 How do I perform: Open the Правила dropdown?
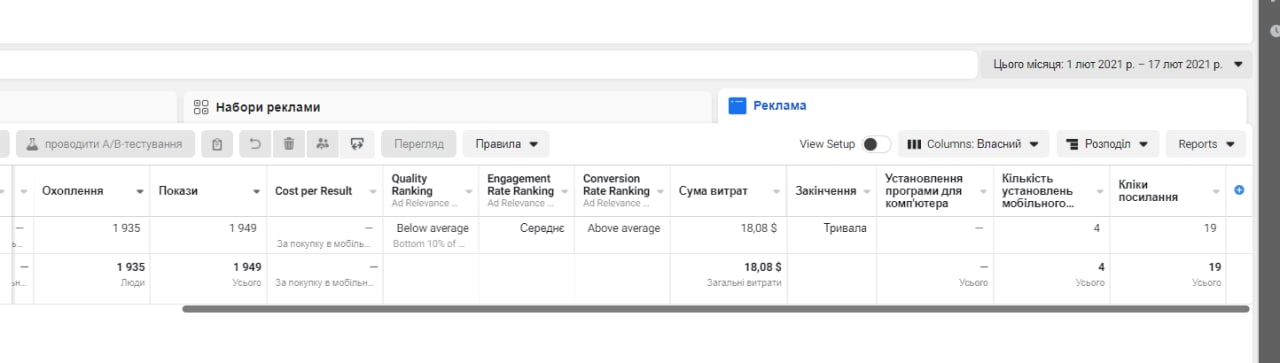pyautogui.click(x=506, y=144)
